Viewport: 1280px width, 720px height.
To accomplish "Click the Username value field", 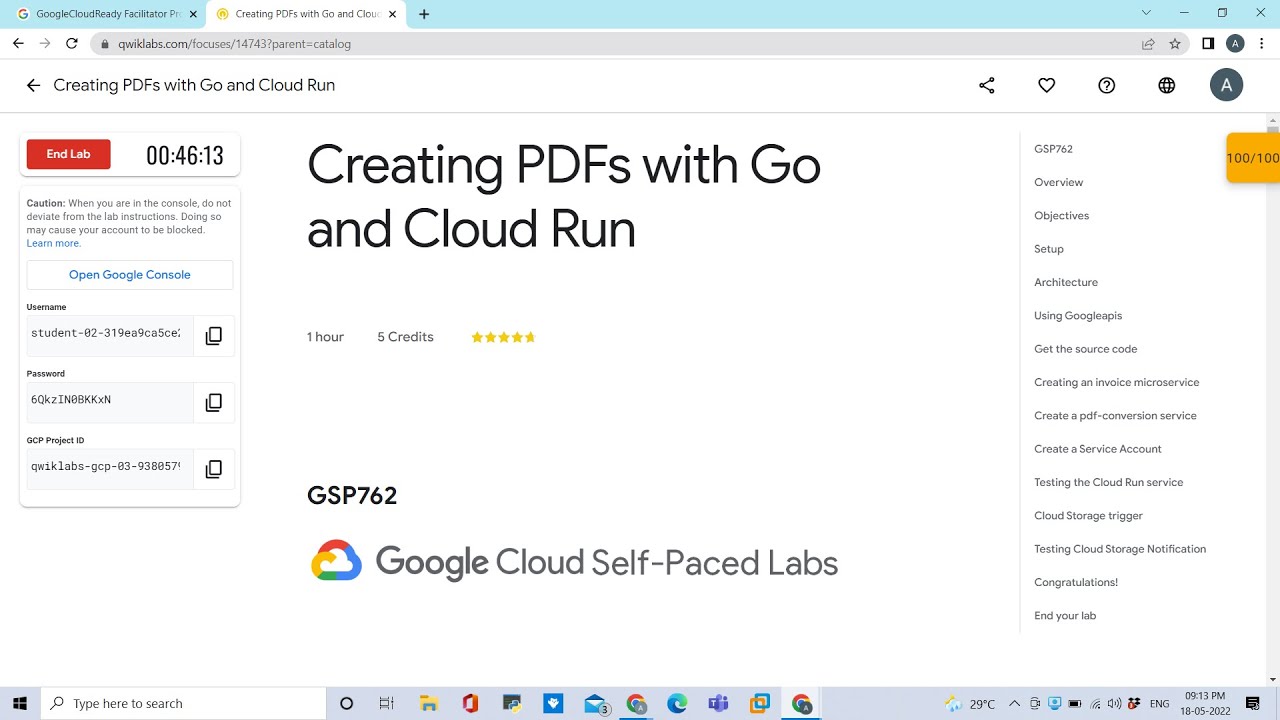I will [109, 334].
